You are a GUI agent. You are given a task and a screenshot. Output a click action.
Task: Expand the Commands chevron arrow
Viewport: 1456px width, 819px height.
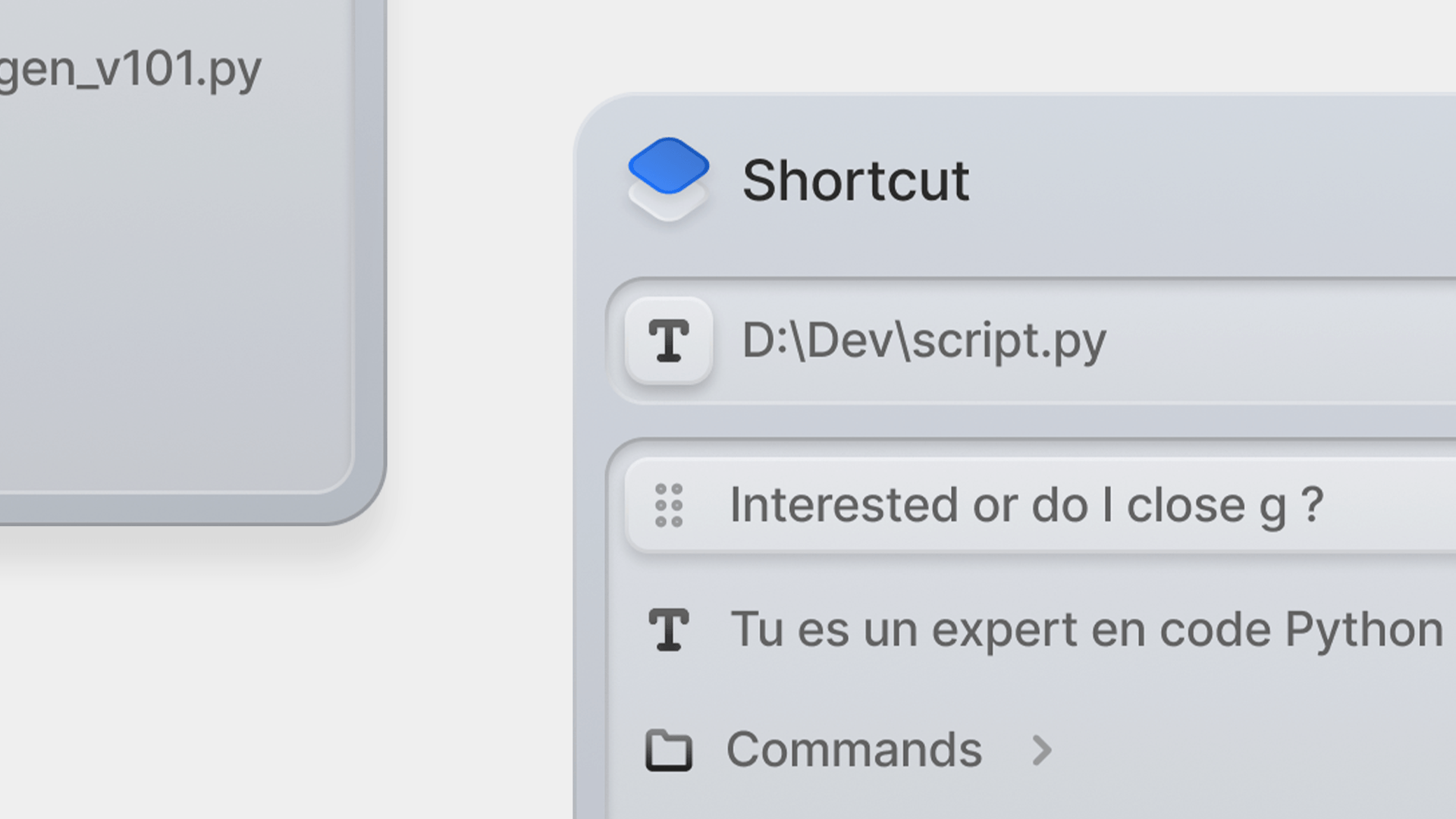tap(1042, 750)
